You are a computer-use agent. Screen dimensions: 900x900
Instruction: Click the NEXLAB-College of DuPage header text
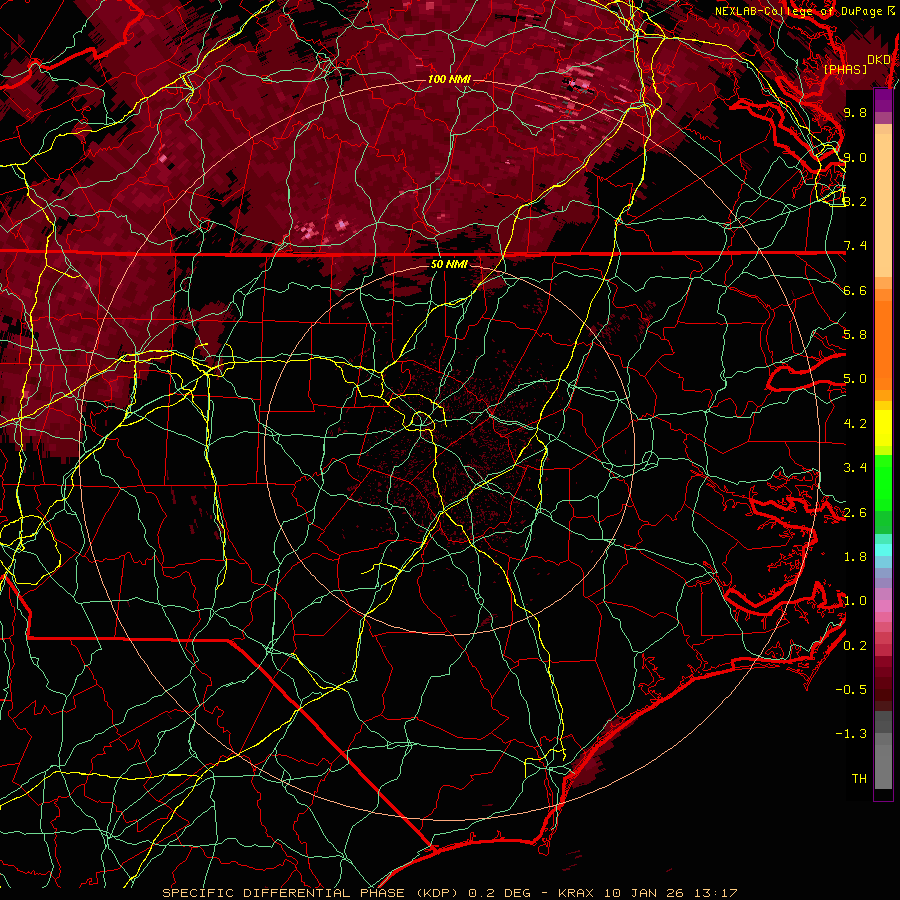pos(798,11)
